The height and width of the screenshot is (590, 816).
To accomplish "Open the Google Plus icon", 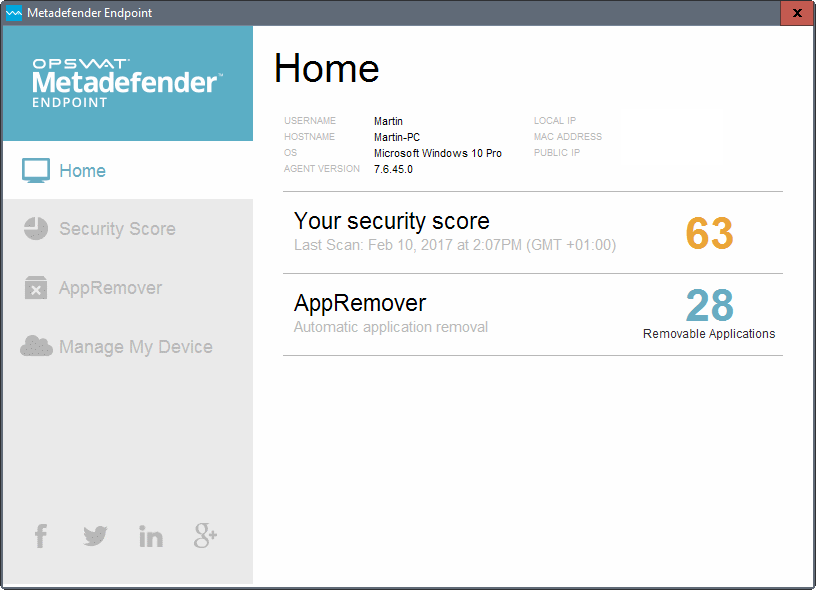I will click(x=206, y=536).
